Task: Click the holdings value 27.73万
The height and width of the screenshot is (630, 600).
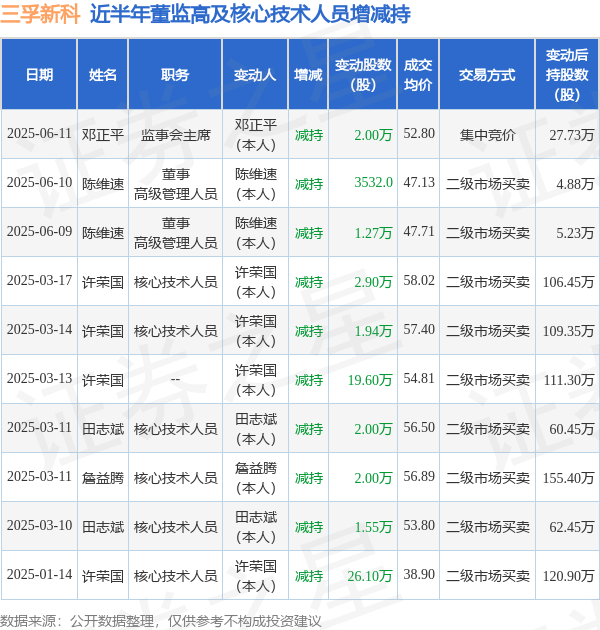Action: tap(571, 135)
